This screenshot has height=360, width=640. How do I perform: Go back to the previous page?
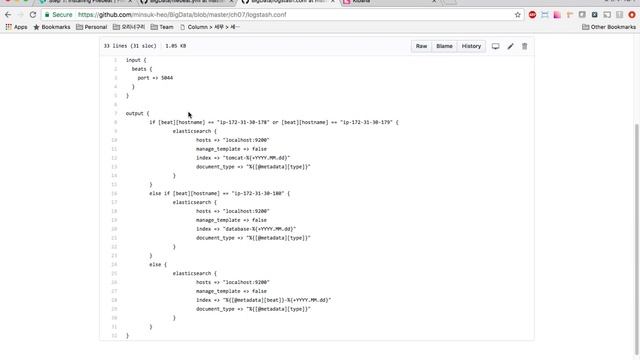[x=8, y=15]
